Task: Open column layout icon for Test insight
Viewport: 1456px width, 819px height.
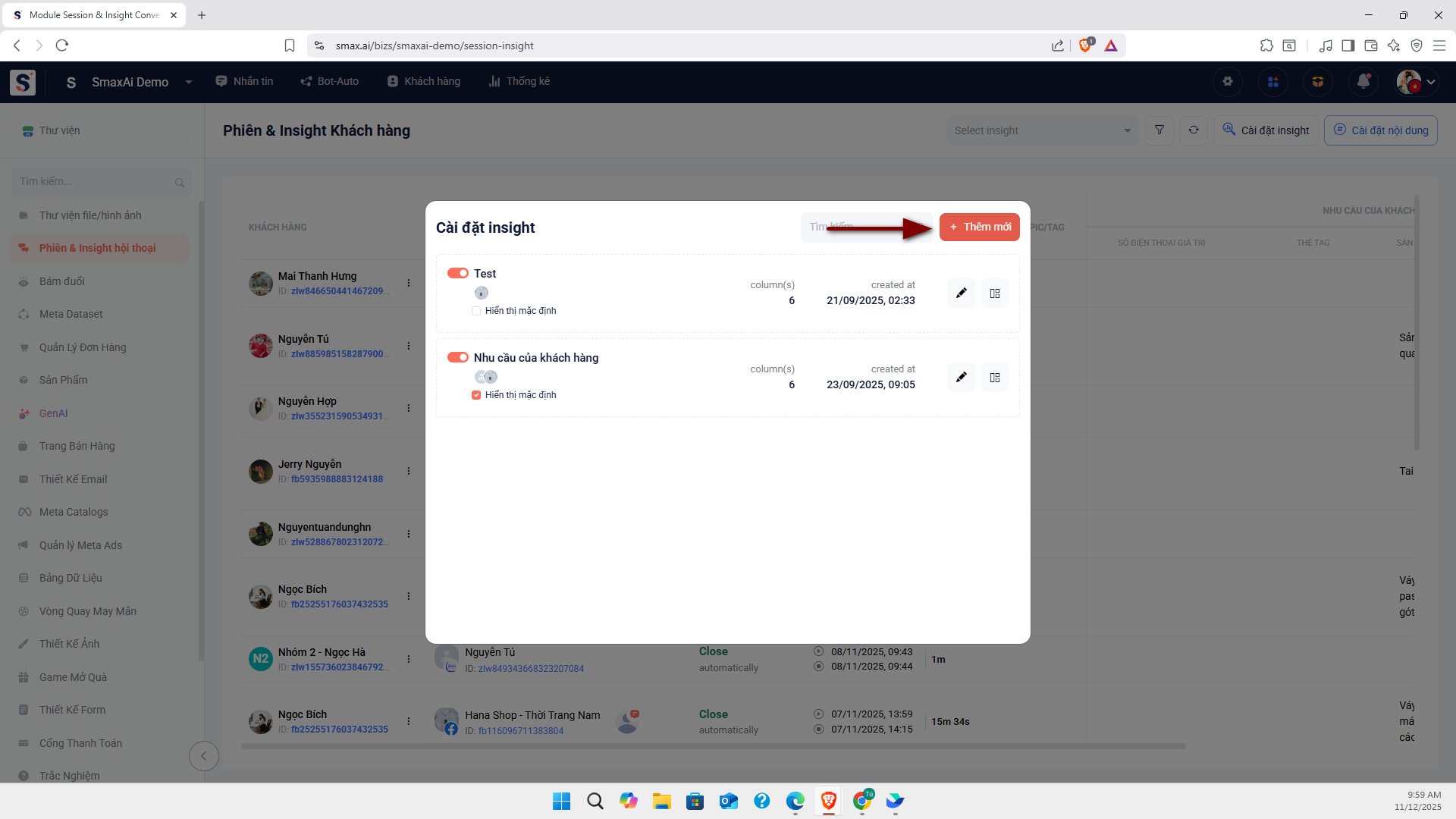Action: coord(995,293)
